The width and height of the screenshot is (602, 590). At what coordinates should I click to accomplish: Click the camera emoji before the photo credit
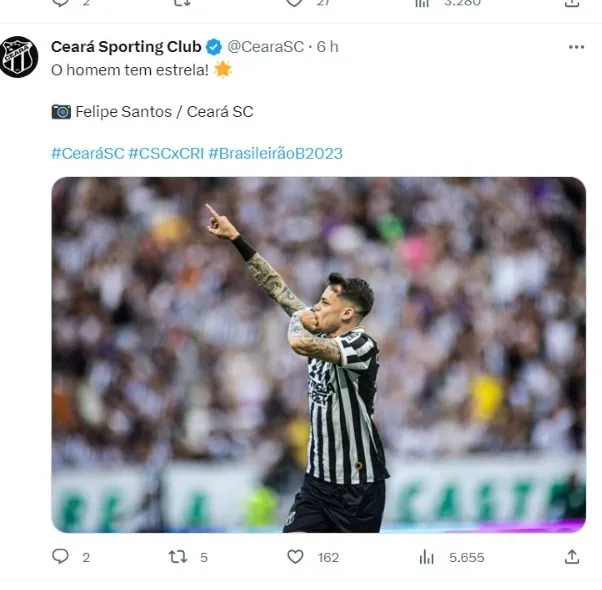coord(61,112)
